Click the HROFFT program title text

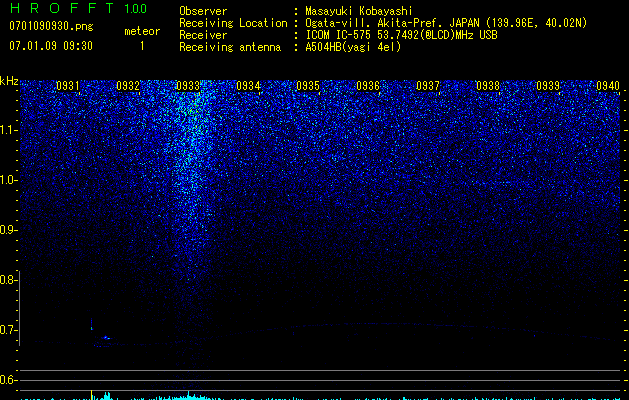(x=63, y=8)
